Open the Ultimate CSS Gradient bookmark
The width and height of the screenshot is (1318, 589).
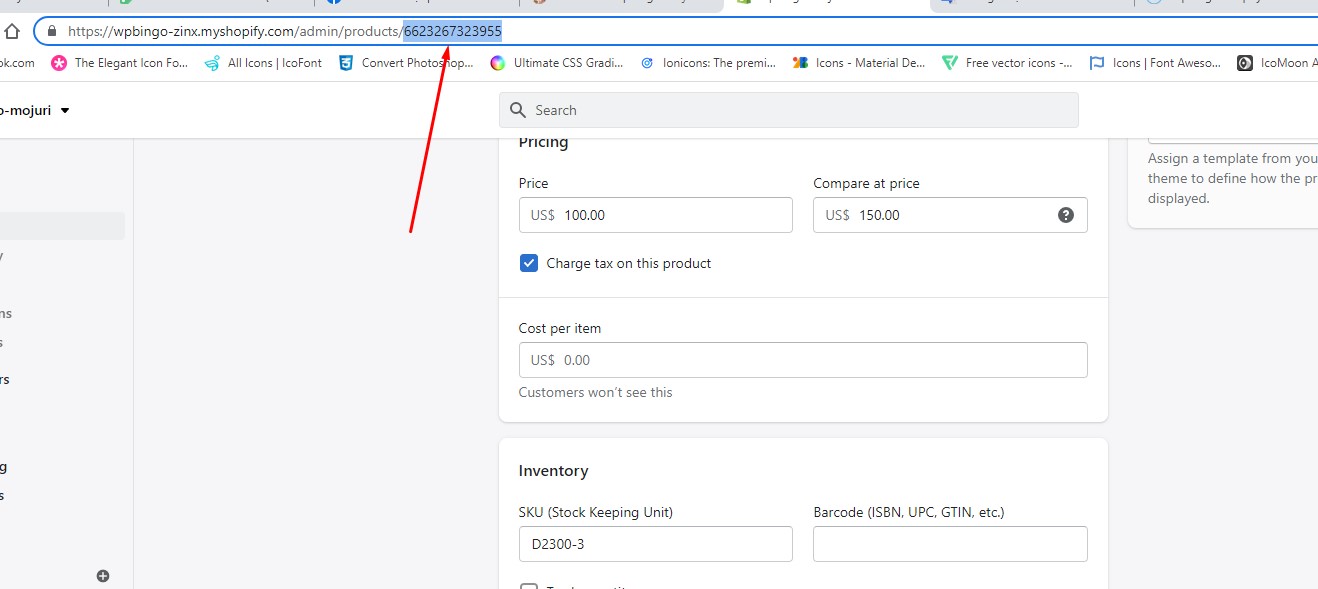click(x=557, y=63)
